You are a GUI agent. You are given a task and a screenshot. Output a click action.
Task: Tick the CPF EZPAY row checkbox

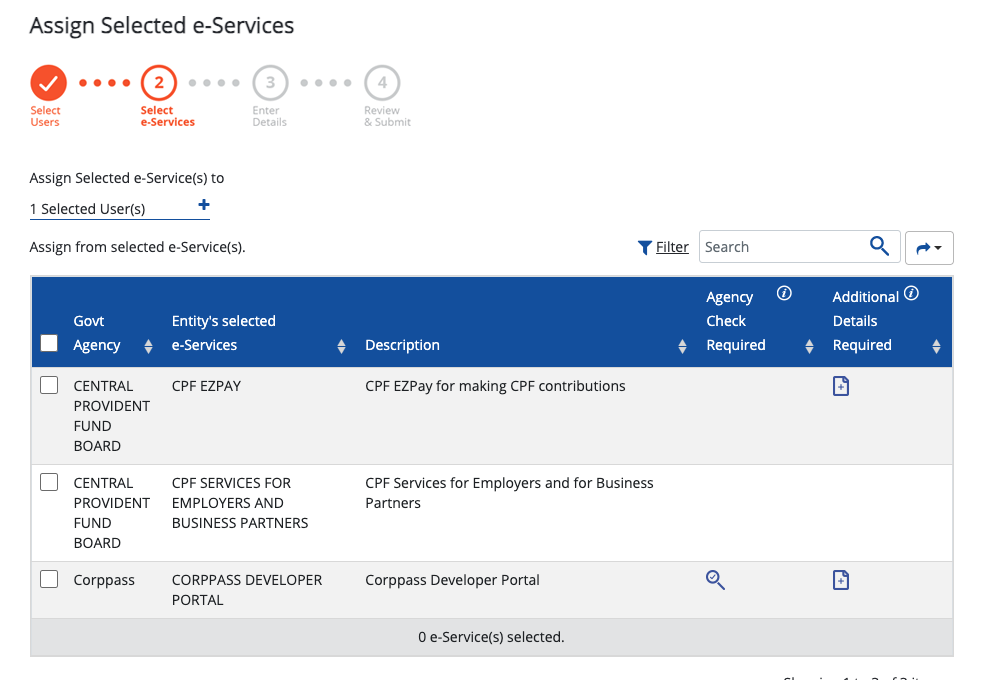click(49, 385)
